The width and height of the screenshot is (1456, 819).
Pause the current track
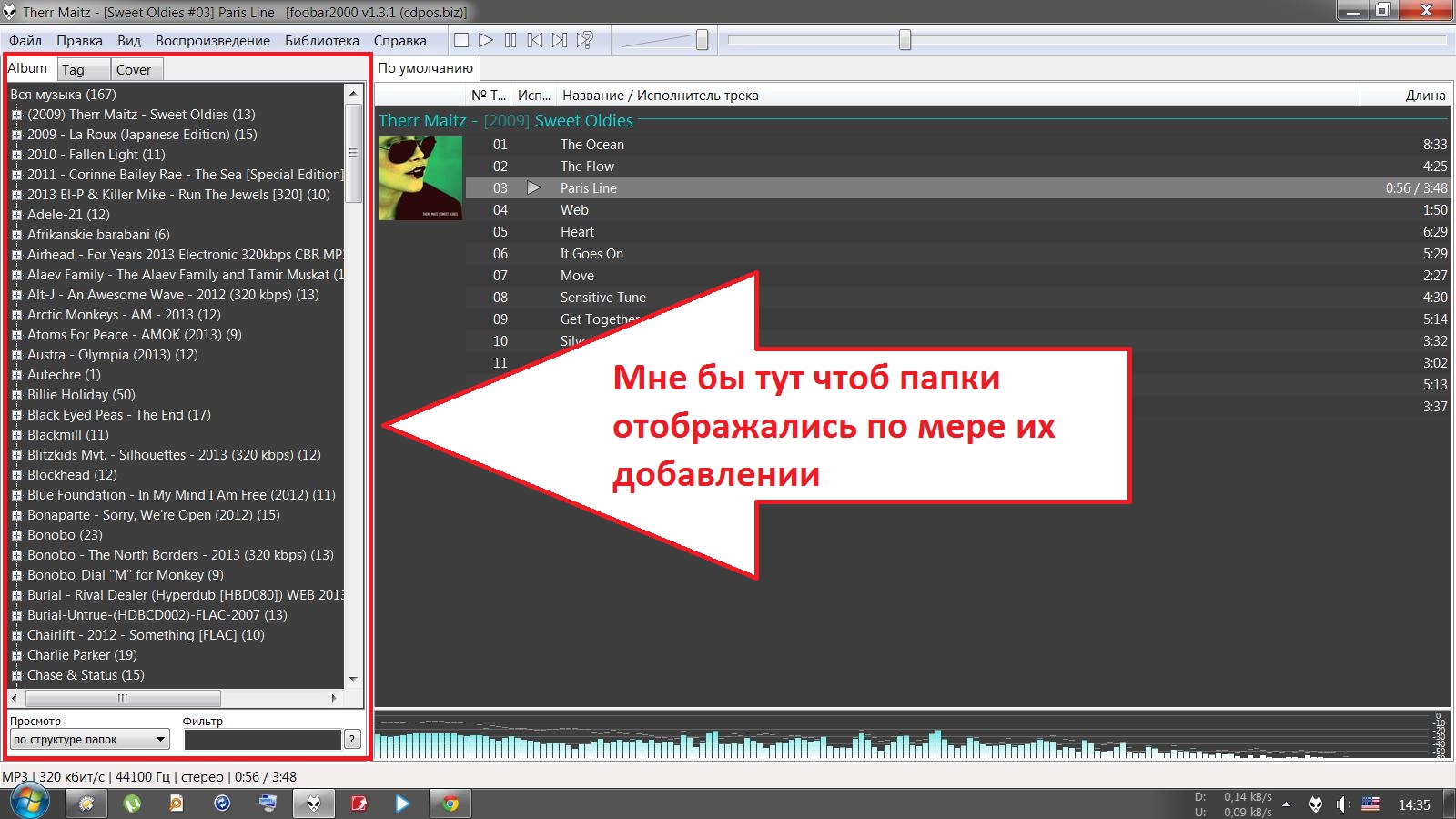click(x=511, y=40)
